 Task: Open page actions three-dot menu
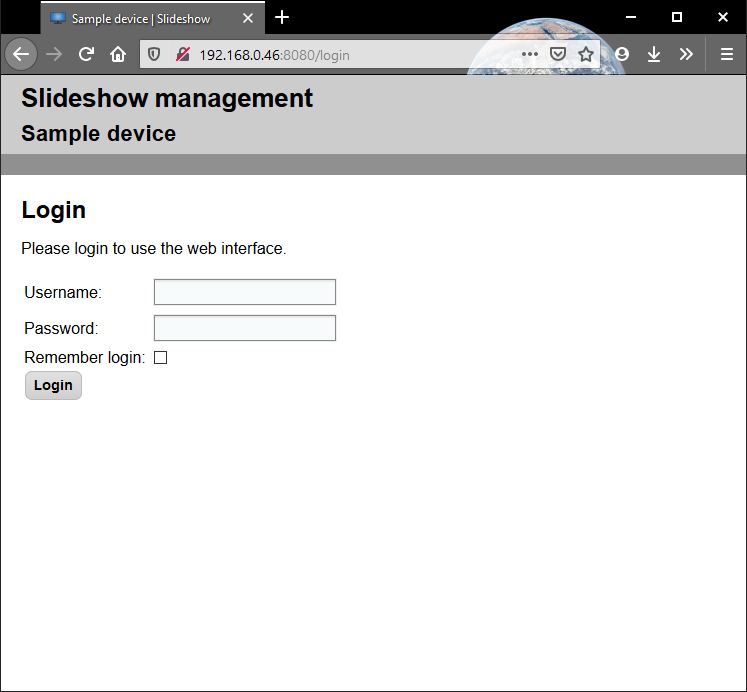coord(530,55)
